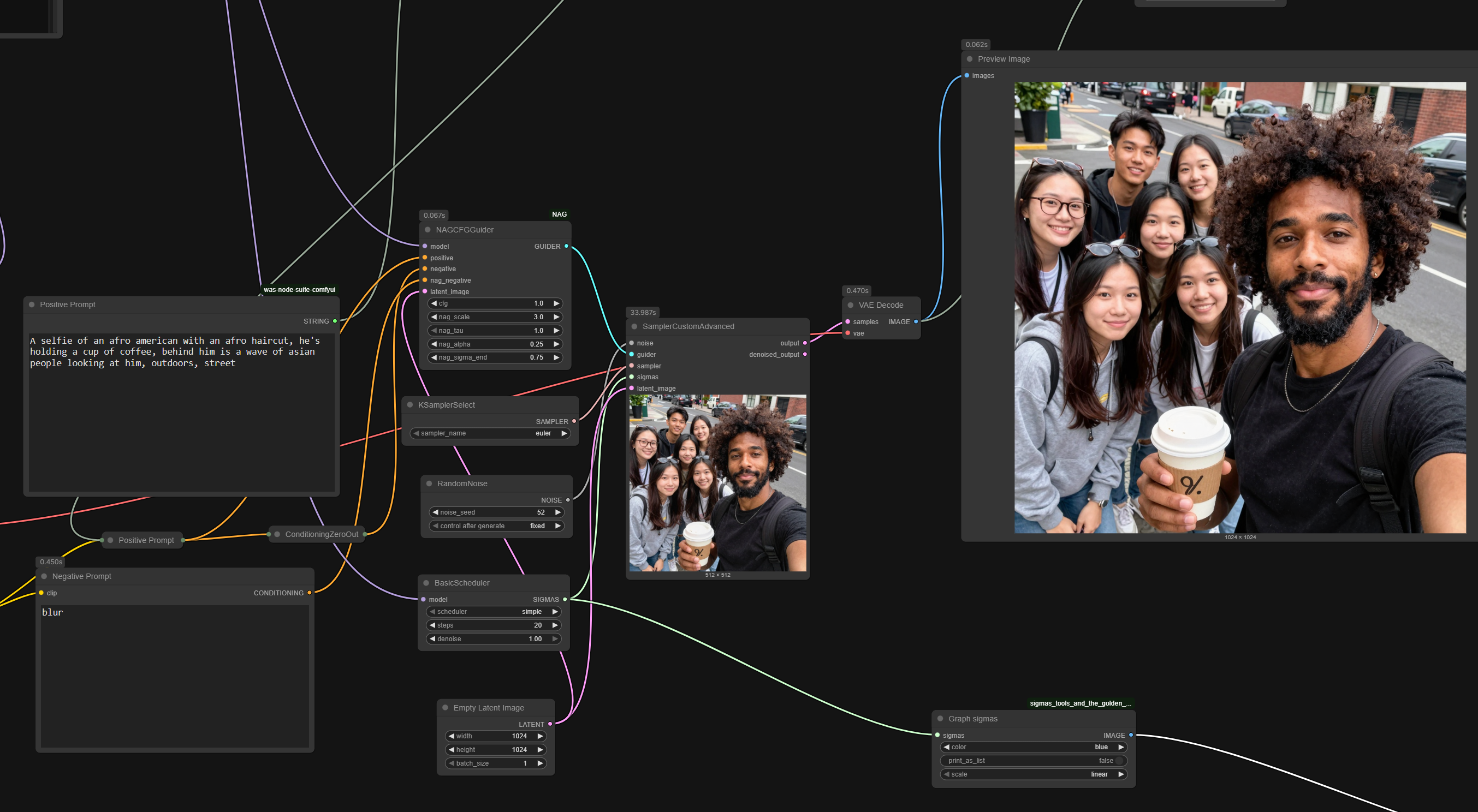
Task: Click the negative prompt text box containing blur
Action: point(174,677)
